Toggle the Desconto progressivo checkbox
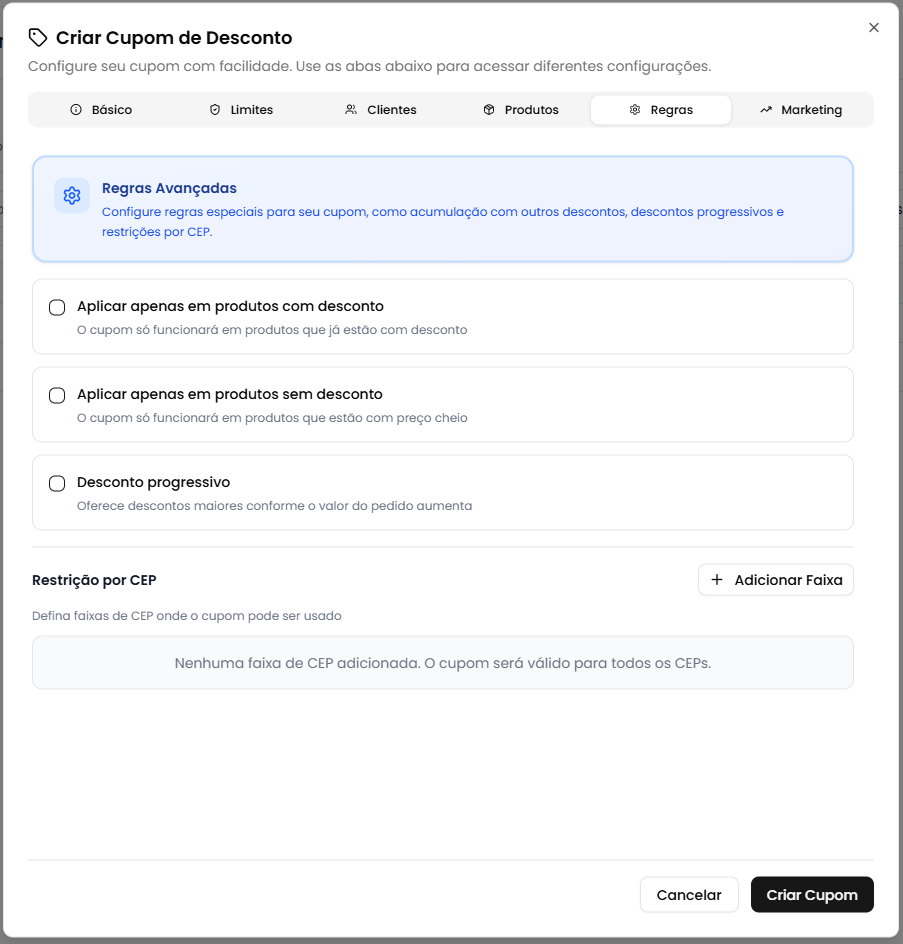 coord(57,483)
